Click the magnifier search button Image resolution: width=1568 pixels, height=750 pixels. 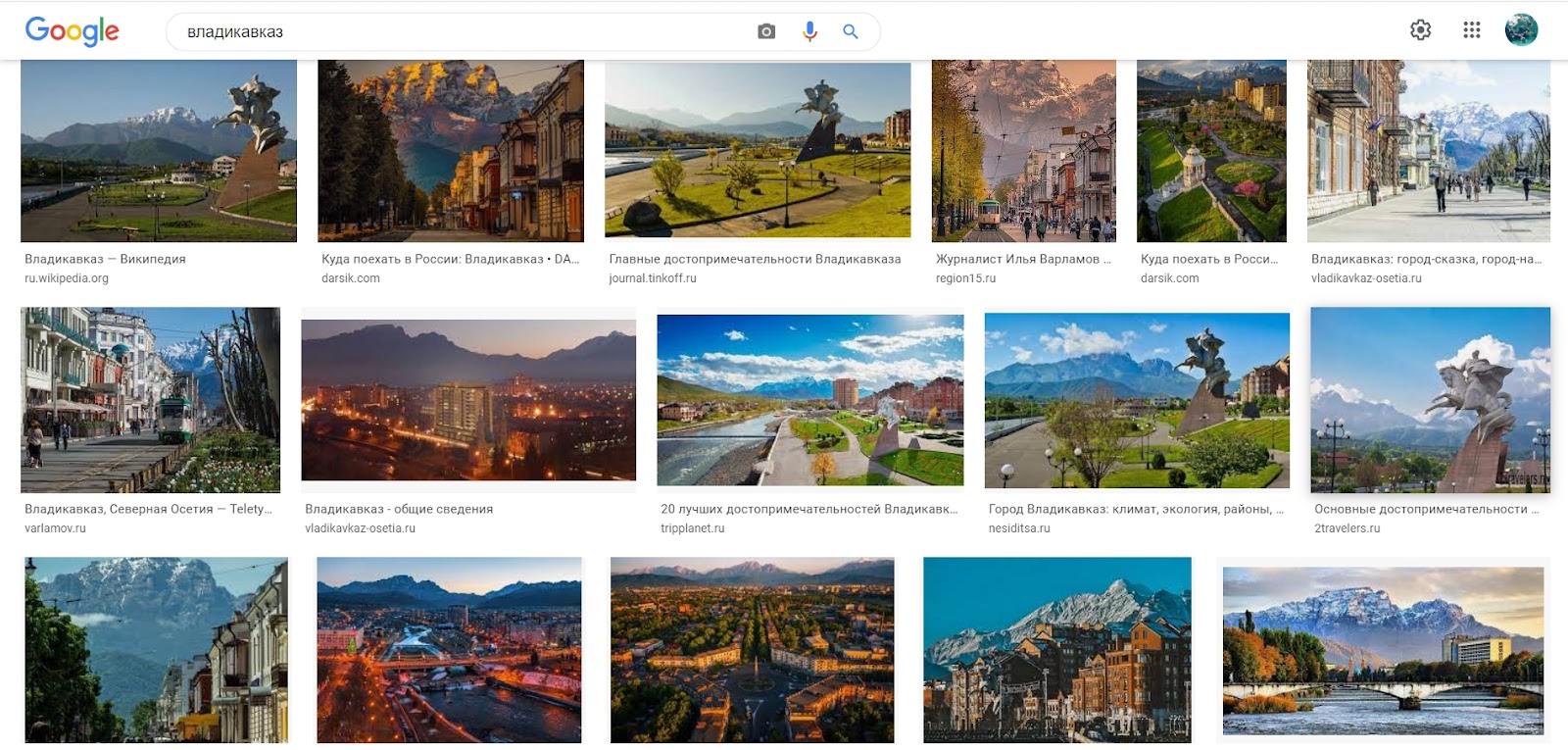[x=851, y=31]
